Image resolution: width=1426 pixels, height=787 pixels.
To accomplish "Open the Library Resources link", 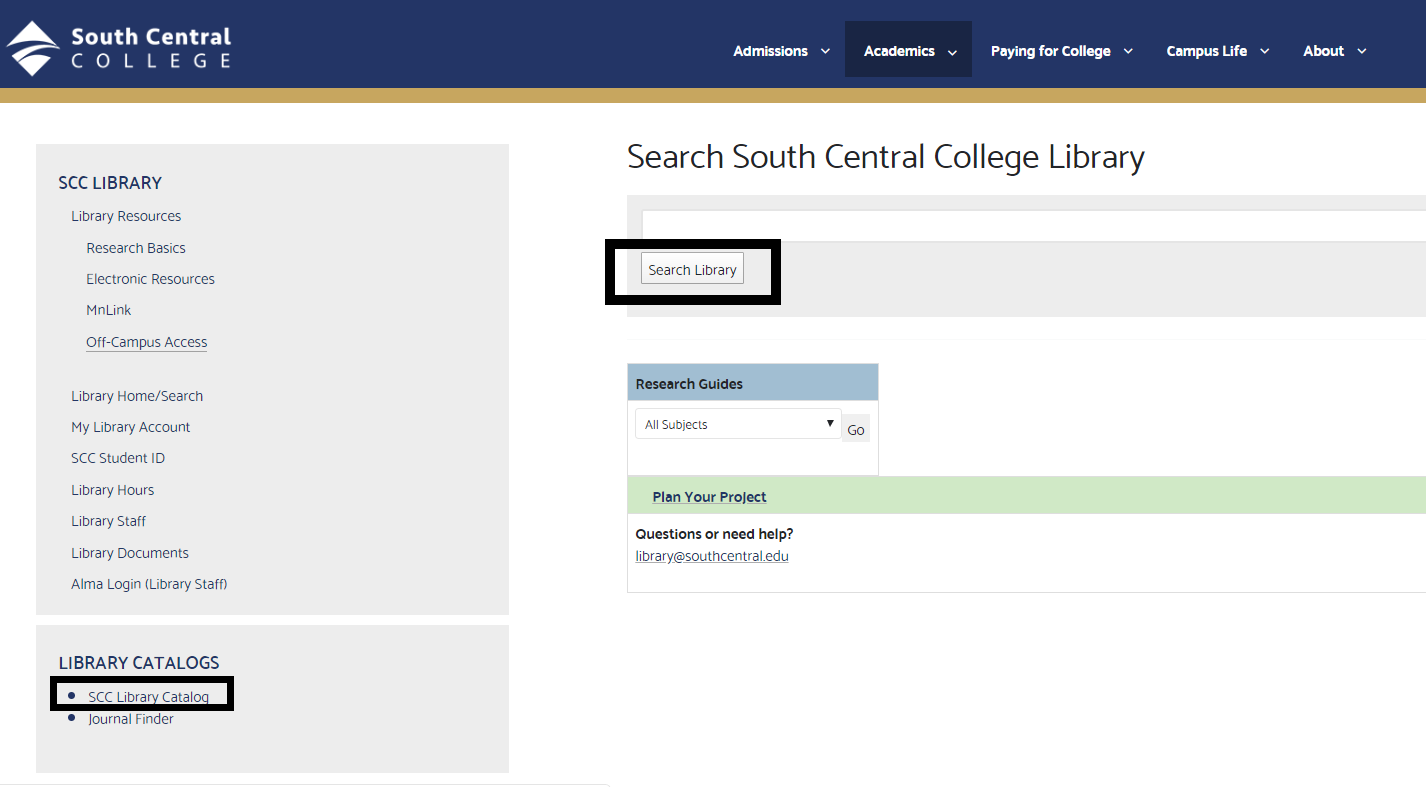I will tap(126, 216).
